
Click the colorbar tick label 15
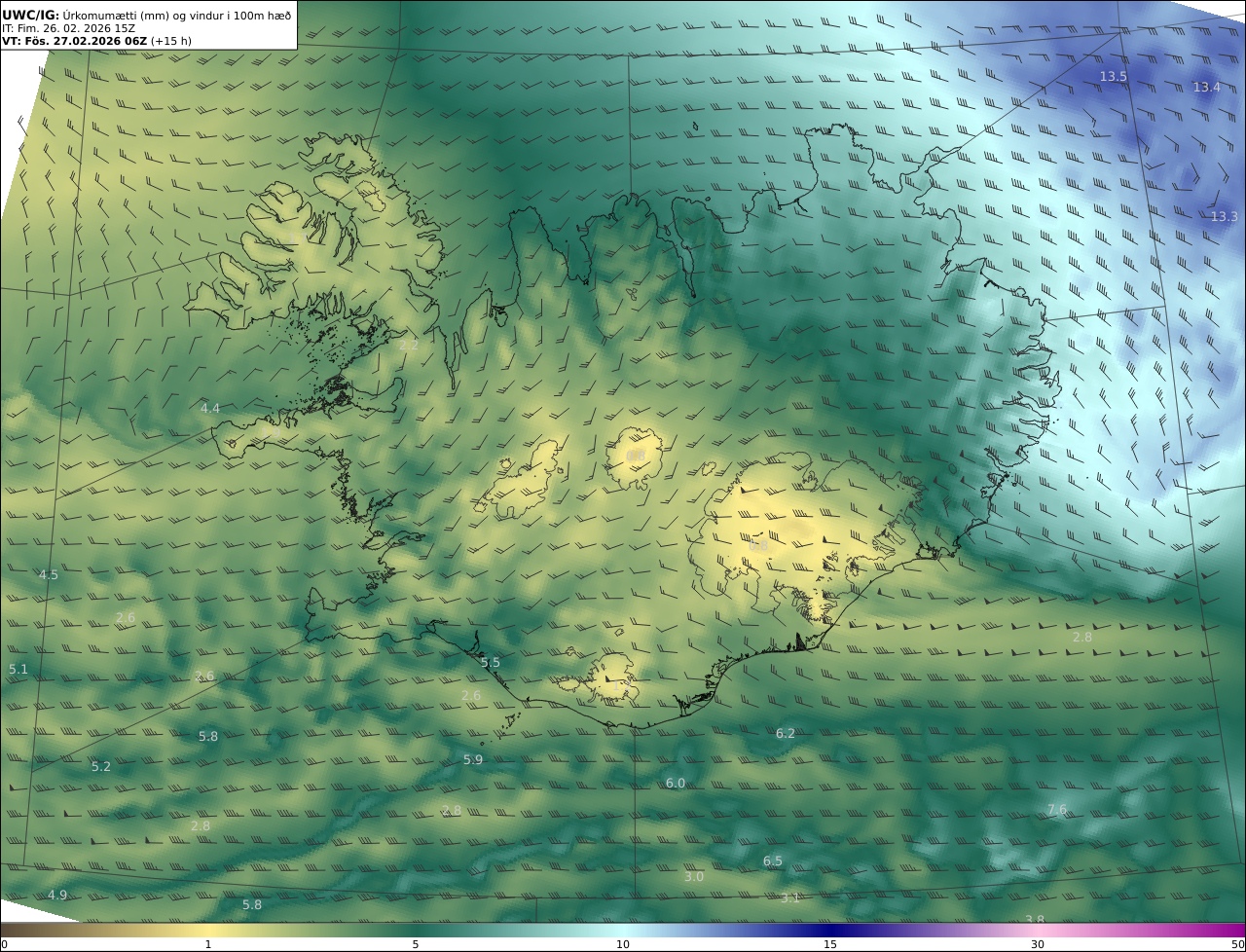[830, 944]
